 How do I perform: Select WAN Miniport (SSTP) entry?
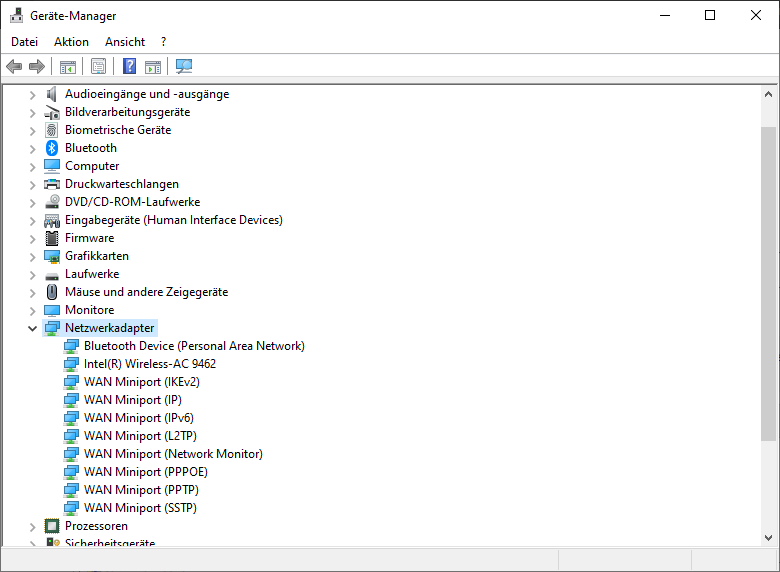click(140, 507)
